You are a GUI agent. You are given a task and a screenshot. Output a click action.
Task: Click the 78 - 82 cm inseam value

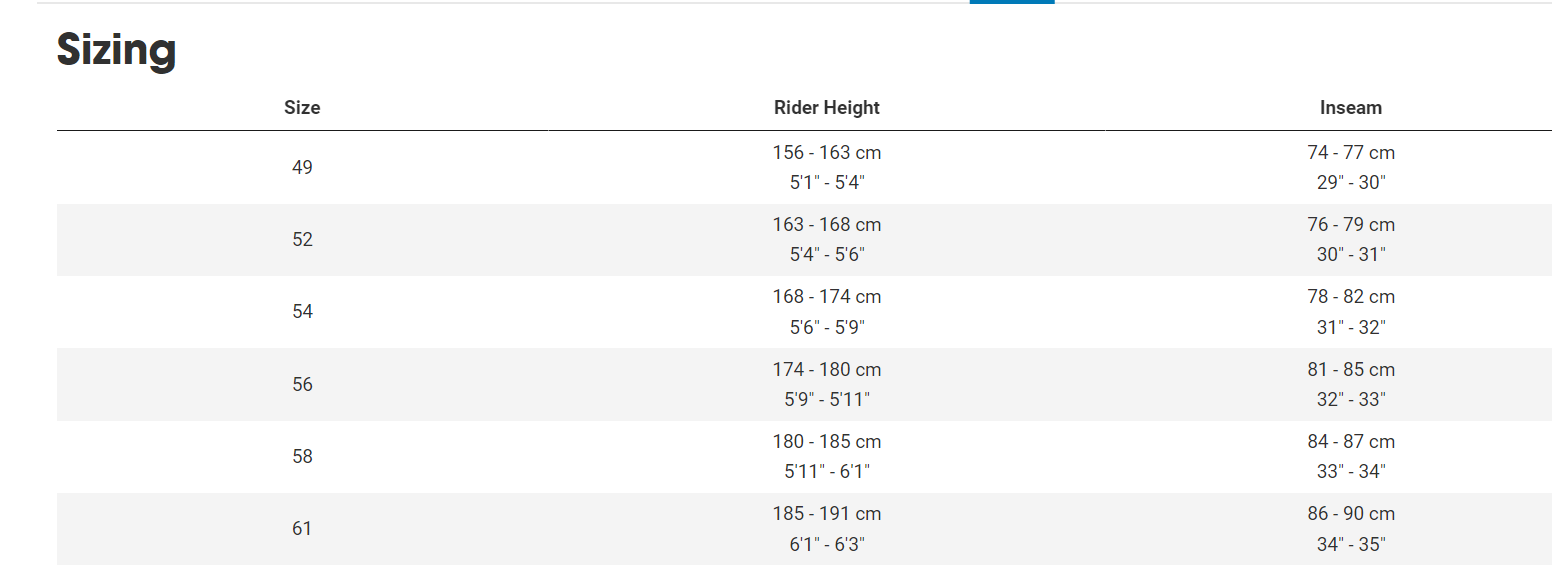[x=1350, y=297]
